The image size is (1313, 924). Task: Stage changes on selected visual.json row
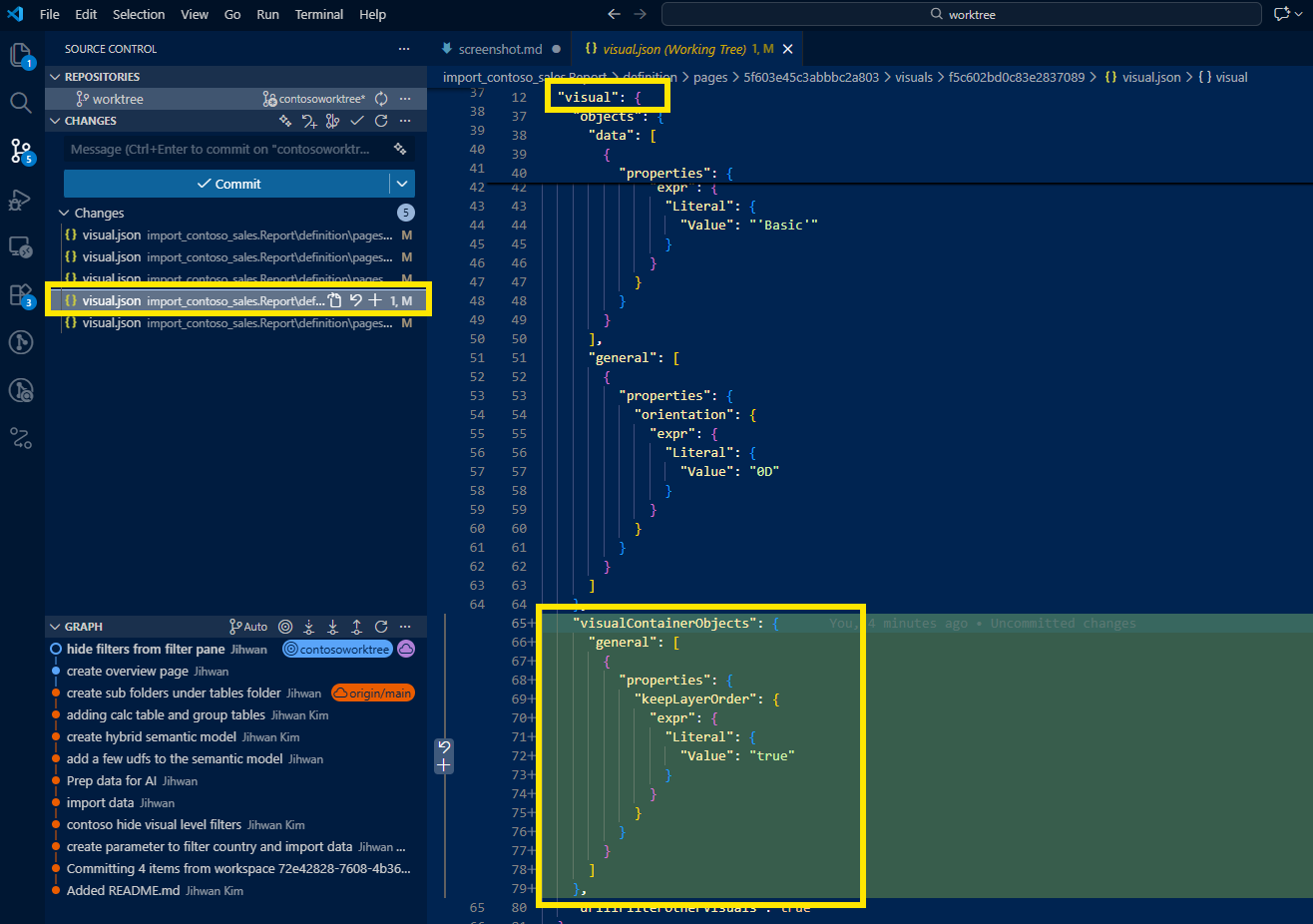[x=375, y=300]
